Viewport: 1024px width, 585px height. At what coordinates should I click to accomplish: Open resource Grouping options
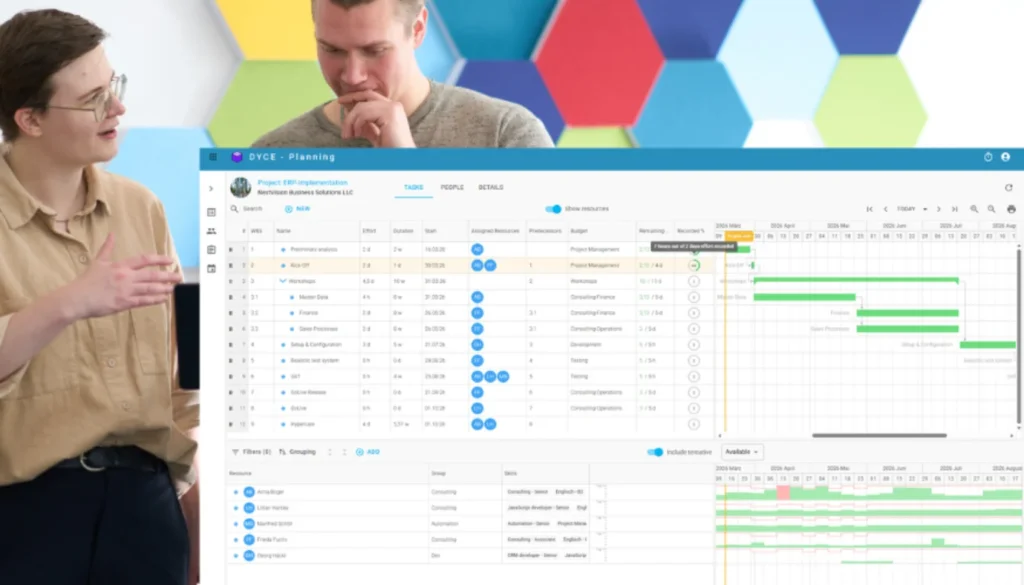(297, 452)
